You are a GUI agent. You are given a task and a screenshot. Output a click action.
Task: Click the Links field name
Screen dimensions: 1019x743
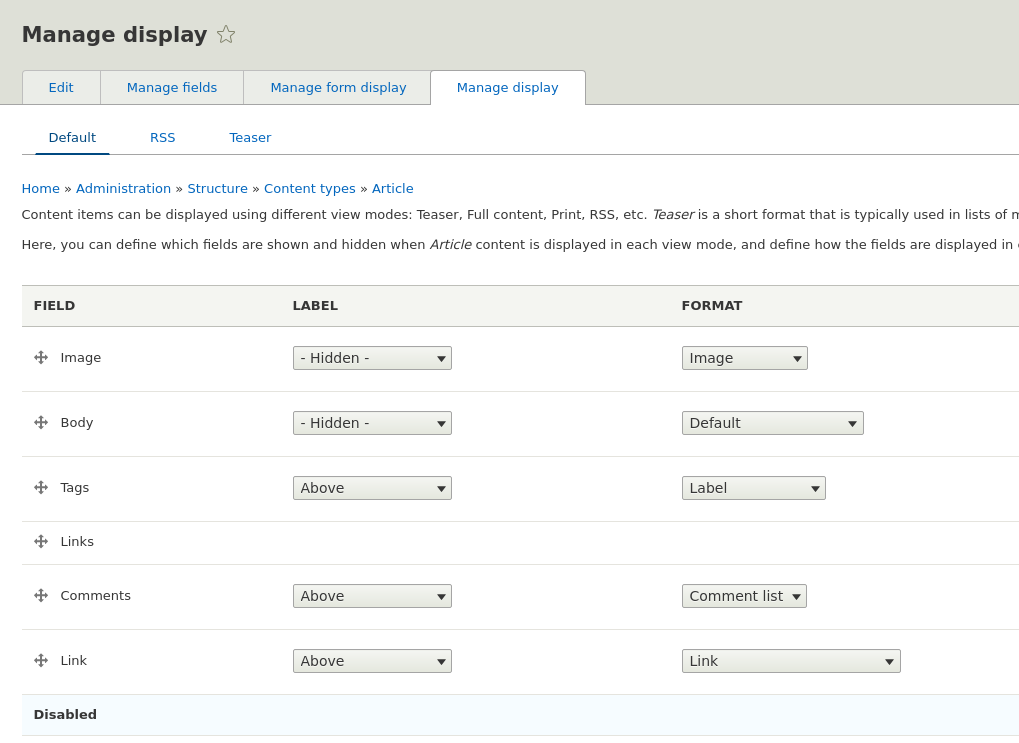click(77, 541)
